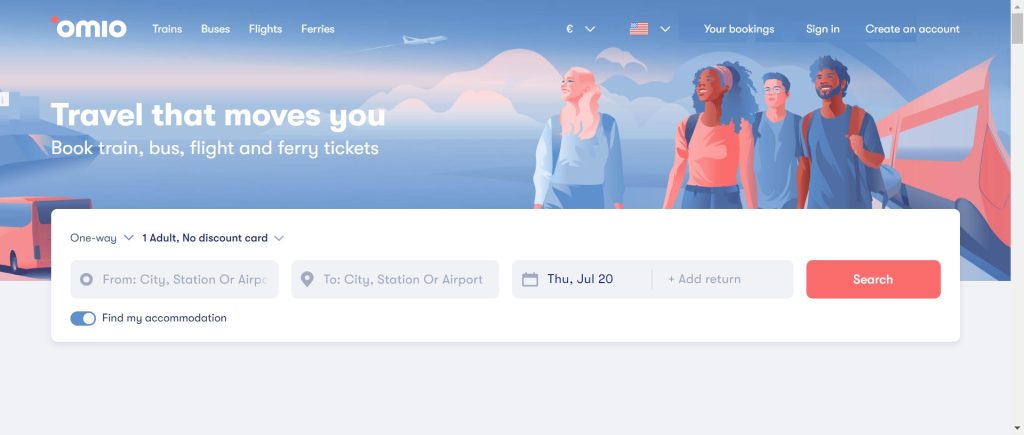Open Your bookings link
The height and width of the screenshot is (435, 1024).
click(x=739, y=29)
